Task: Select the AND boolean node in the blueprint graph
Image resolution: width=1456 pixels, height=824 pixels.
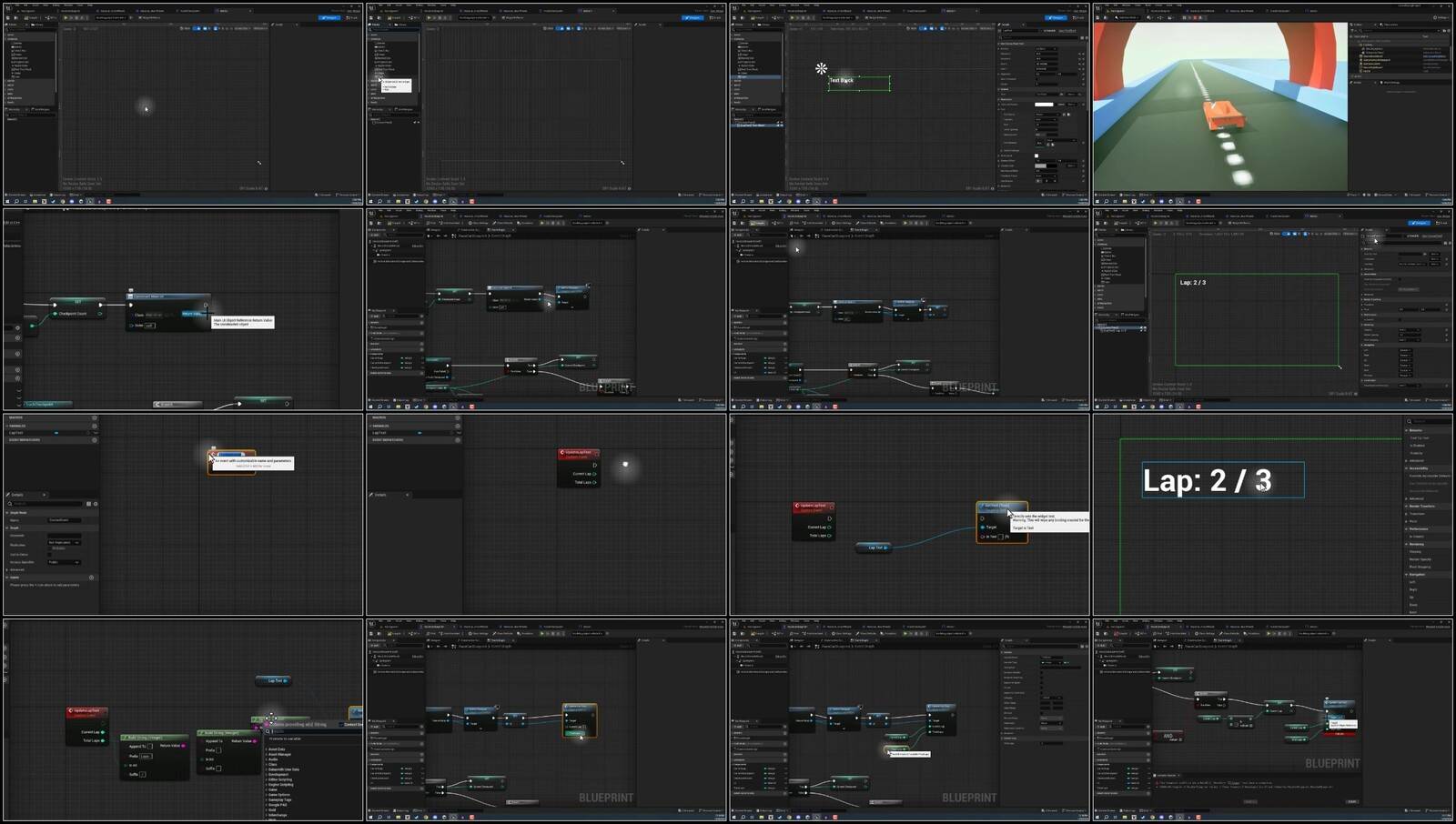Action: 1168,736
